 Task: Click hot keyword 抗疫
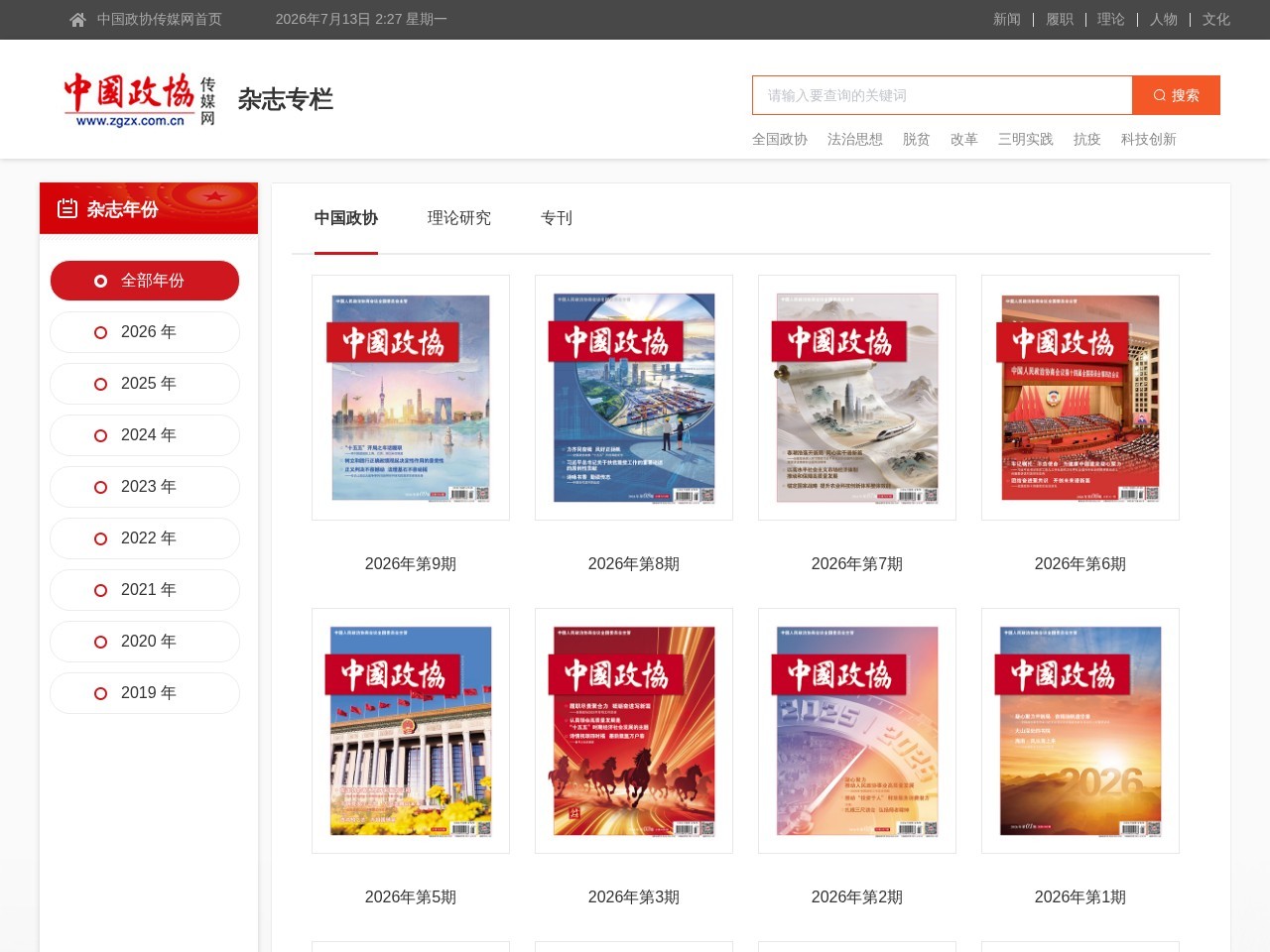click(1087, 139)
